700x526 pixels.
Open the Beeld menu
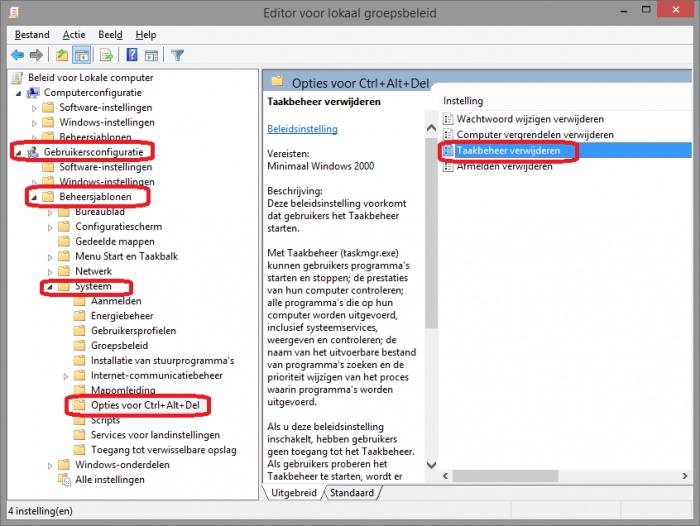coord(110,35)
